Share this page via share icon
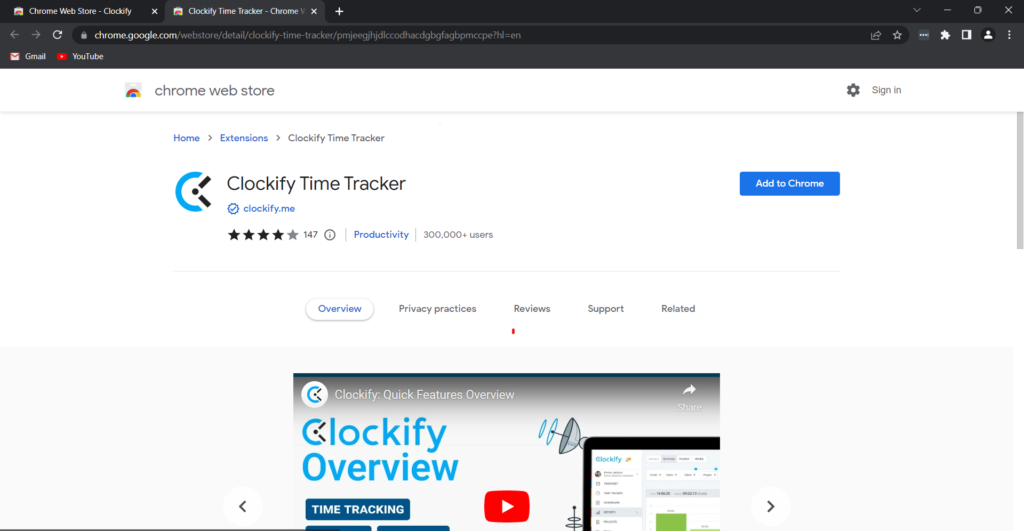 coord(876,35)
